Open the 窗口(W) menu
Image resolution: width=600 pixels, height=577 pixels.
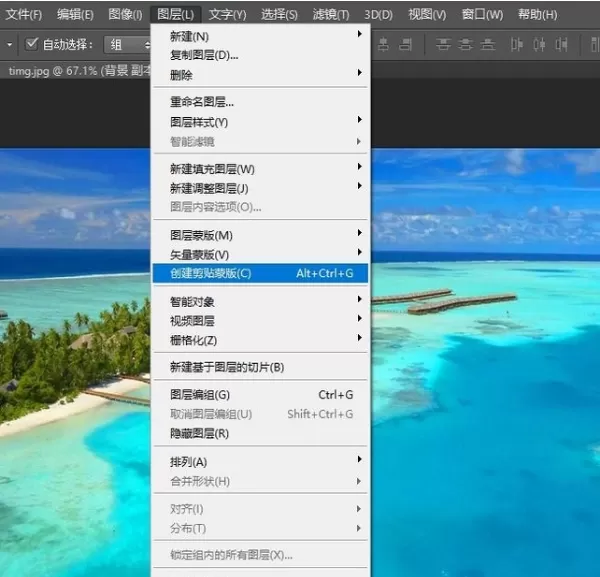click(482, 15)
